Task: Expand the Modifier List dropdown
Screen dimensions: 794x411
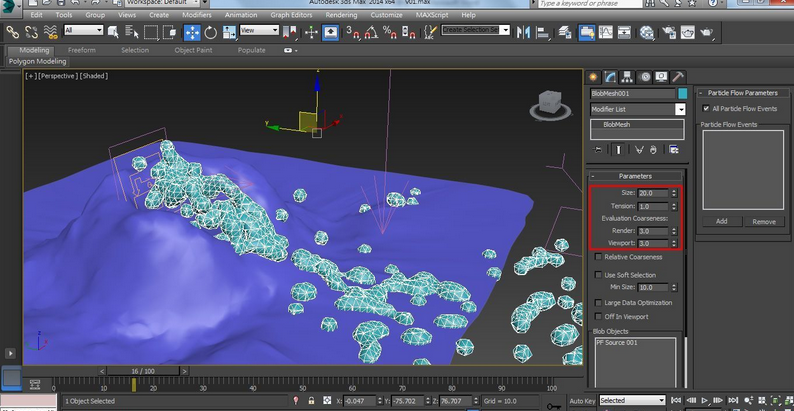Action: coord(680,109)
